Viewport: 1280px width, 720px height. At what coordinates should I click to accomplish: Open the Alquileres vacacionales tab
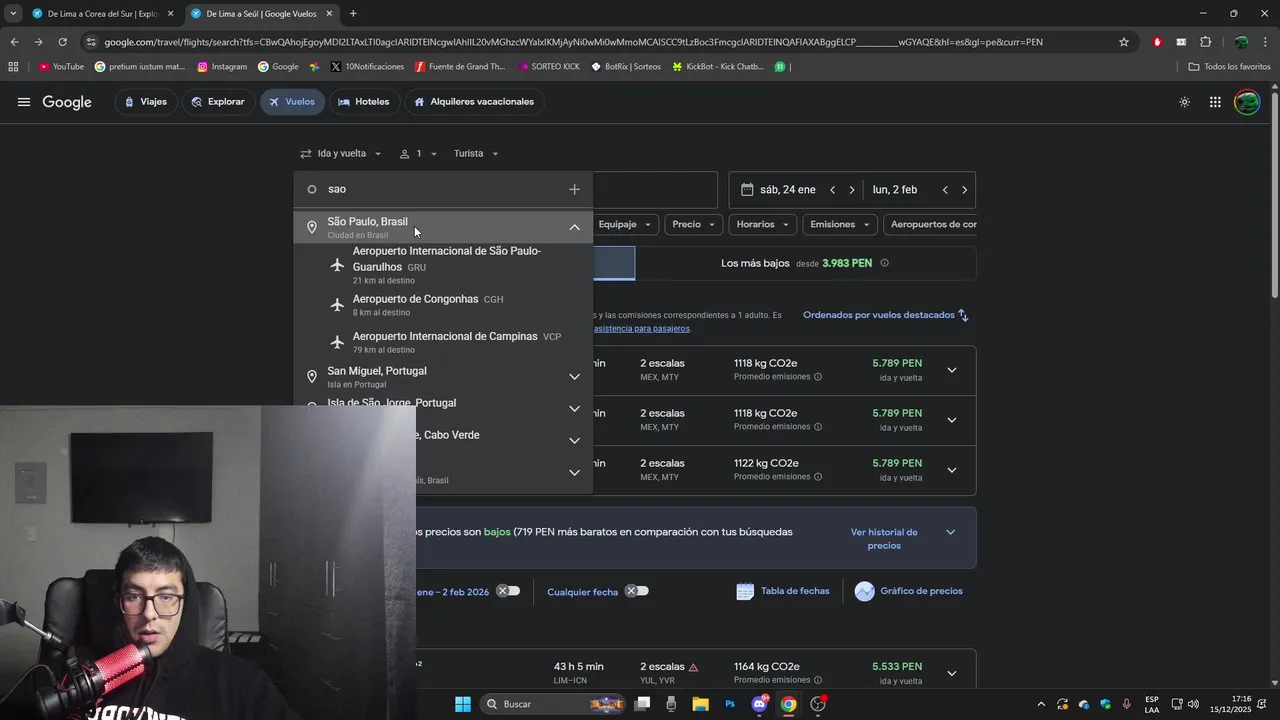point(474,102)
